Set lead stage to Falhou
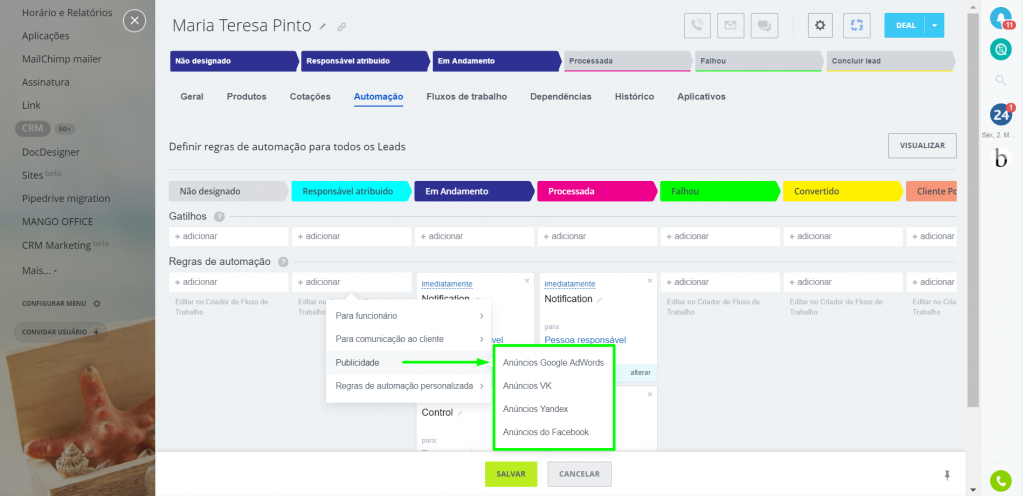Screen dimensions: 1023x496 coord(758,61)
